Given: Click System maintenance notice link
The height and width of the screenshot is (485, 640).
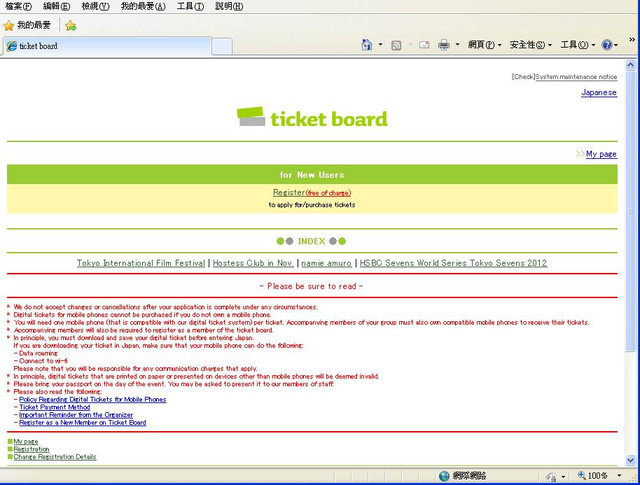Looking at the screenshot, I should tap(576, 77).
